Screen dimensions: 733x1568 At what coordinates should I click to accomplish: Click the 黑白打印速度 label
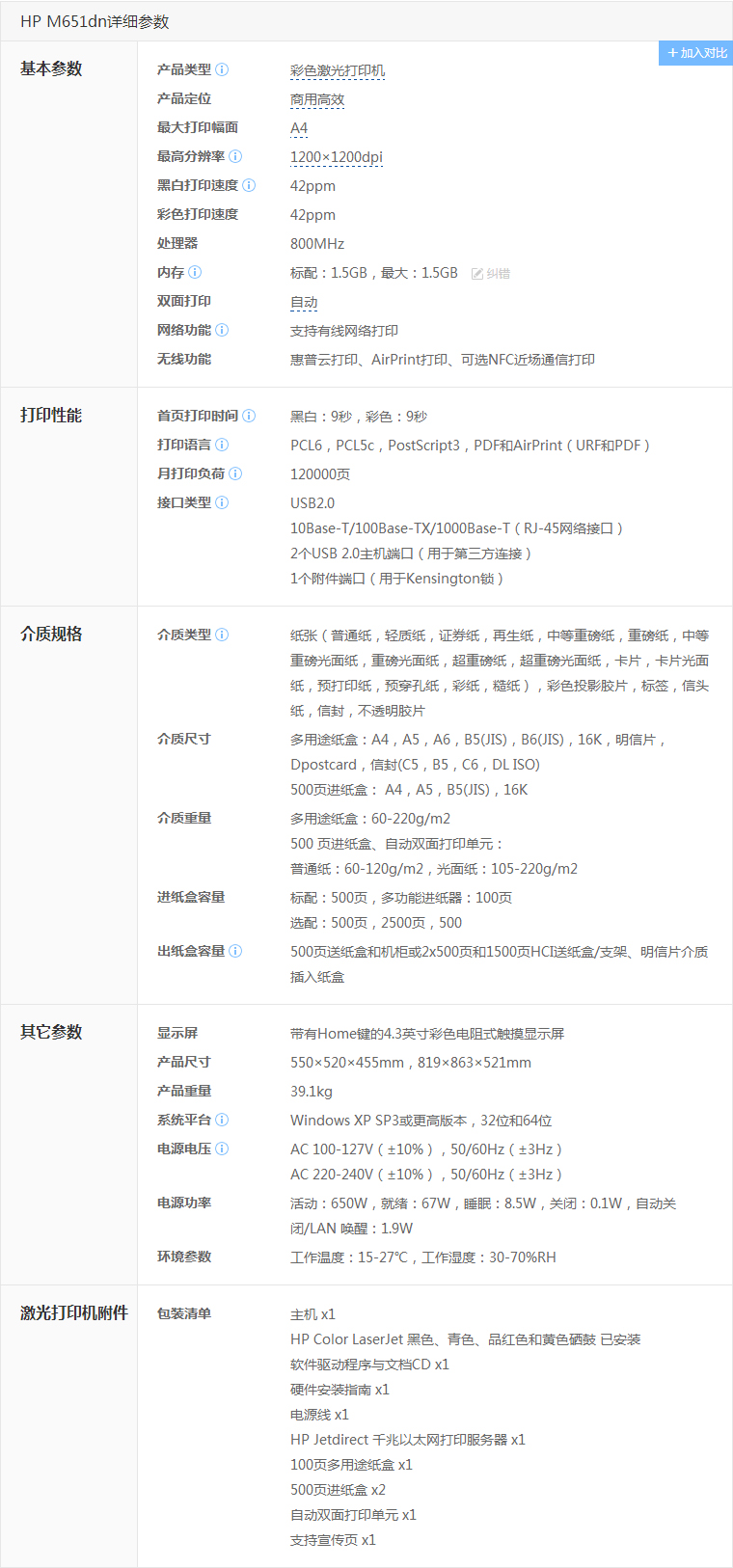(198, 185)
